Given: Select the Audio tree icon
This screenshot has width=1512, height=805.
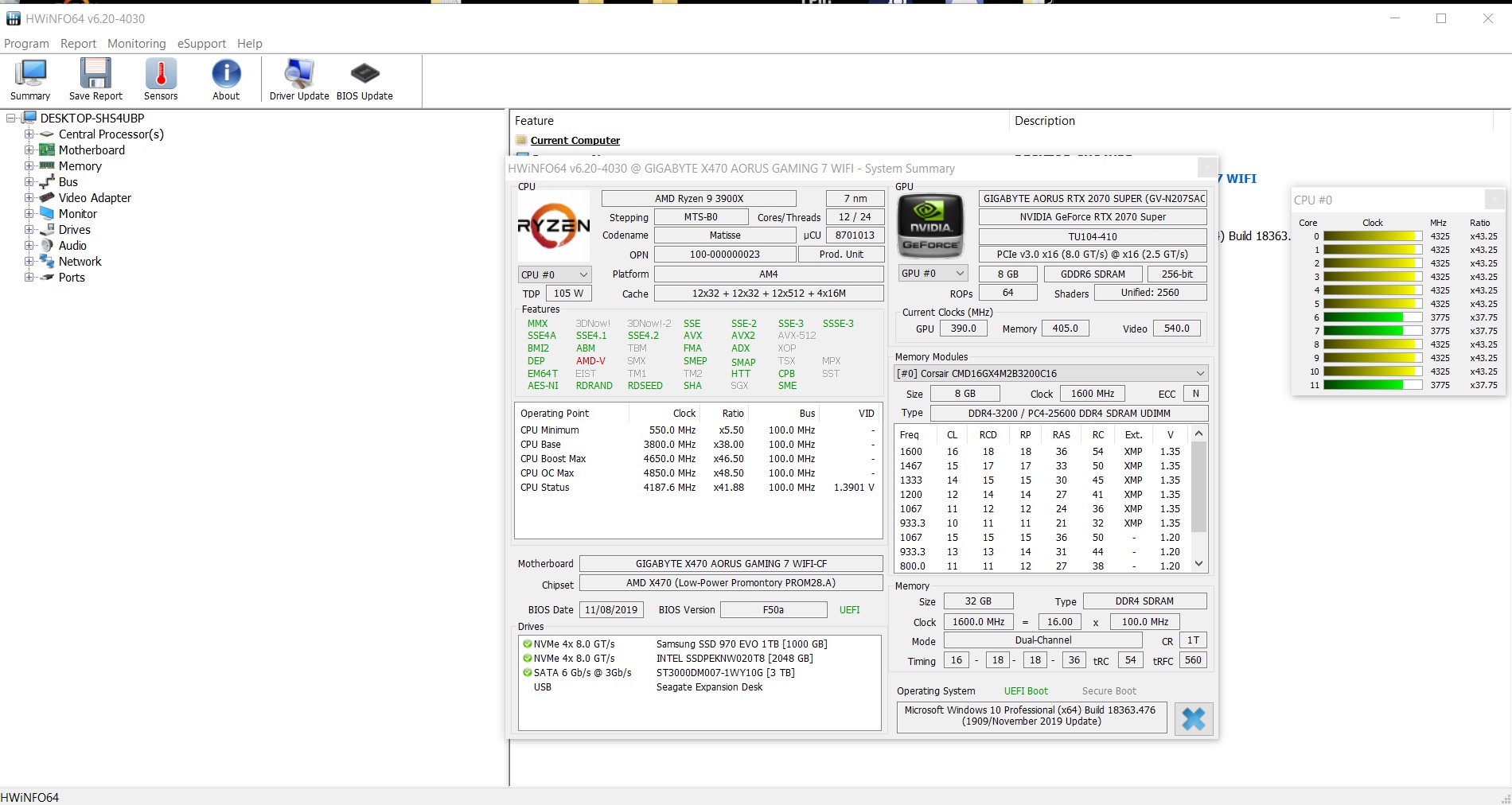Looking at the screenshot, I should tap(47, 246).
